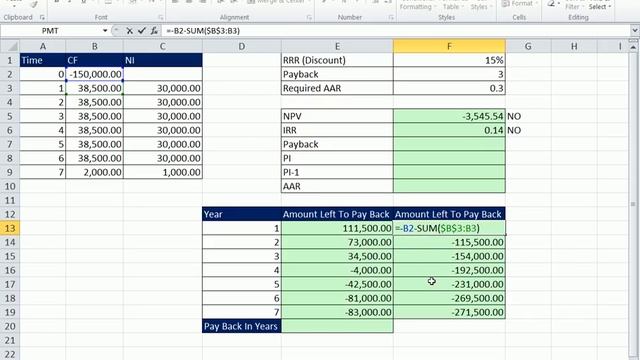Open the Name Box dropdown showing PMT
The image size is (640, 360).
[x=105, y=31]
